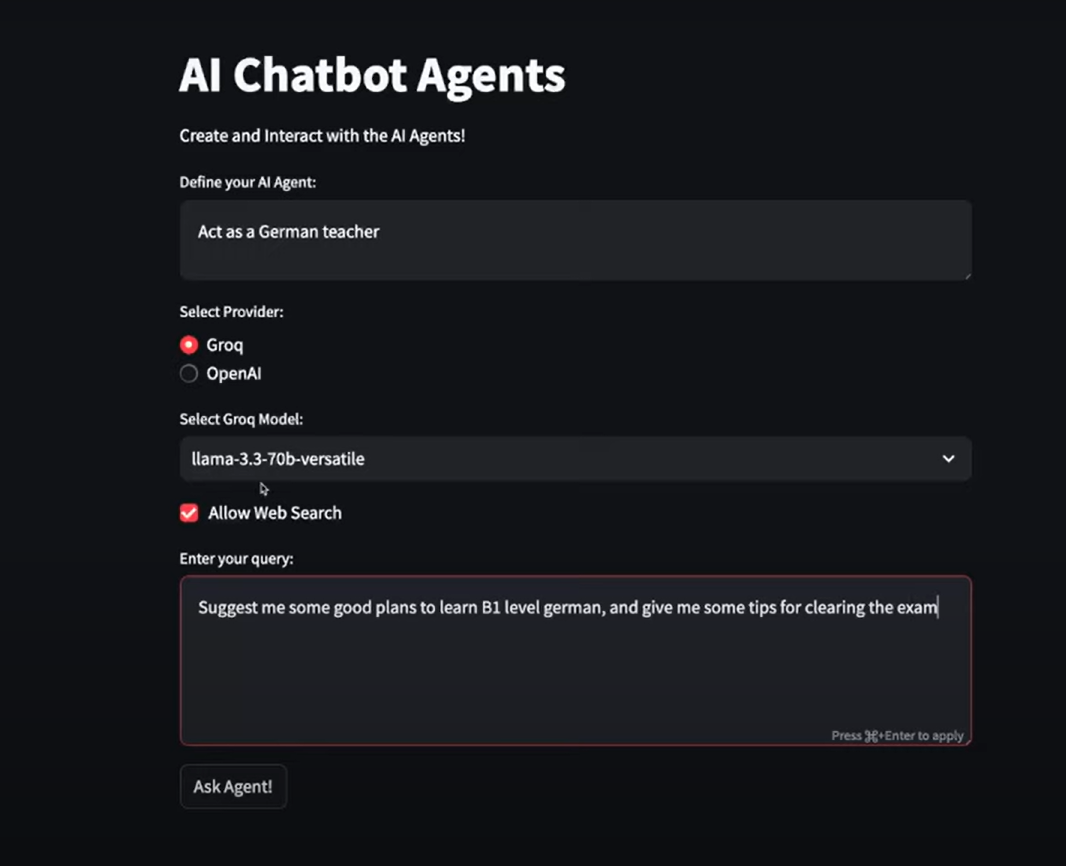This screenshot has width=1066, height=866.
Task: Click the 'Select Provider' label
Action: click(x=231, y=311)
